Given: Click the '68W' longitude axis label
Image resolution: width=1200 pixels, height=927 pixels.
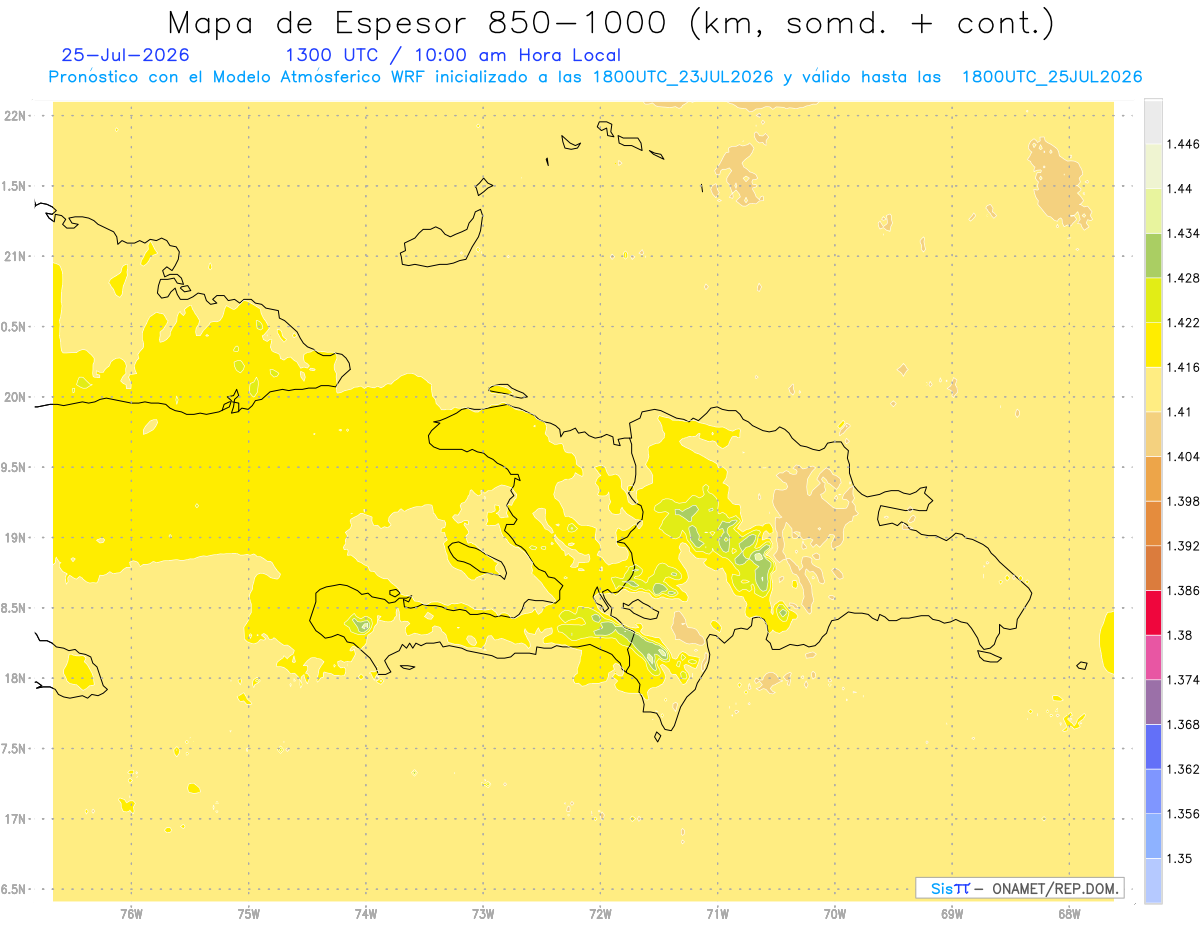Looking at the screenshot, I should pos(1069,912).
